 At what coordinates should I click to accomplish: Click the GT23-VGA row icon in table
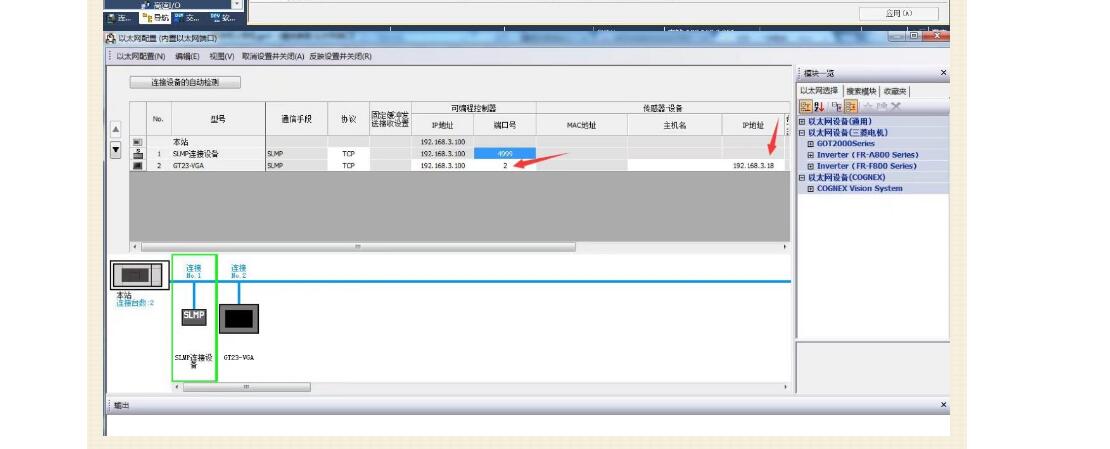pos(138,165)
